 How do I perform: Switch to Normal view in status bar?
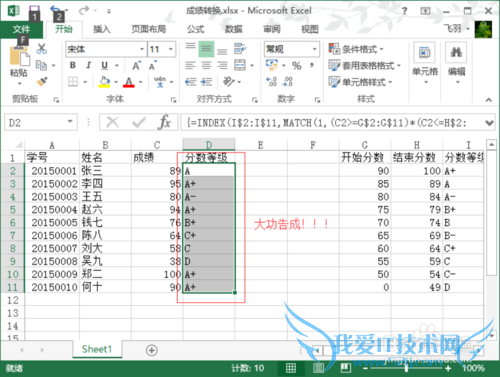pyautogui.click(x=290, y=368)
